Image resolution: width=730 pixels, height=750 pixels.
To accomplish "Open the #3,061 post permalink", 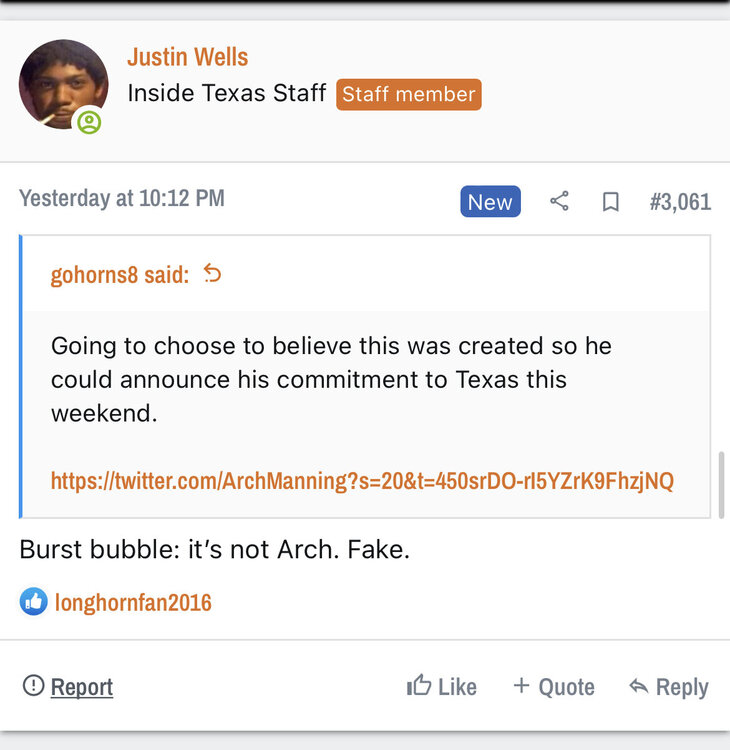I will click(x=680, y=201).
